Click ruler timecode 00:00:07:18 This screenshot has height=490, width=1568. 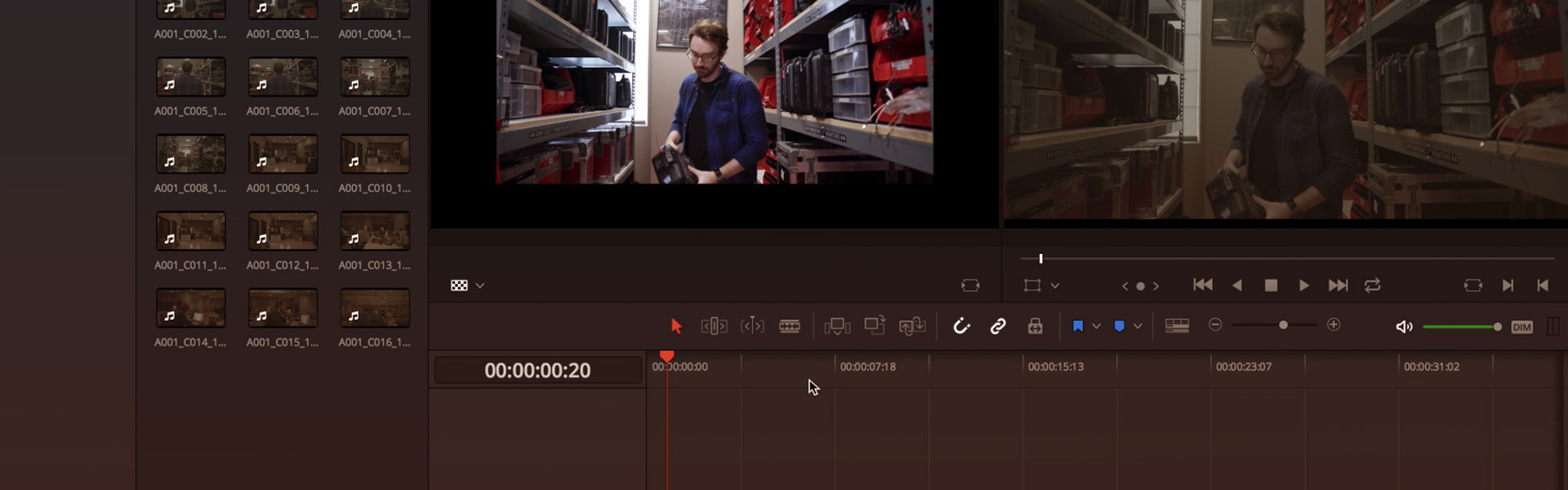[868, 367]
